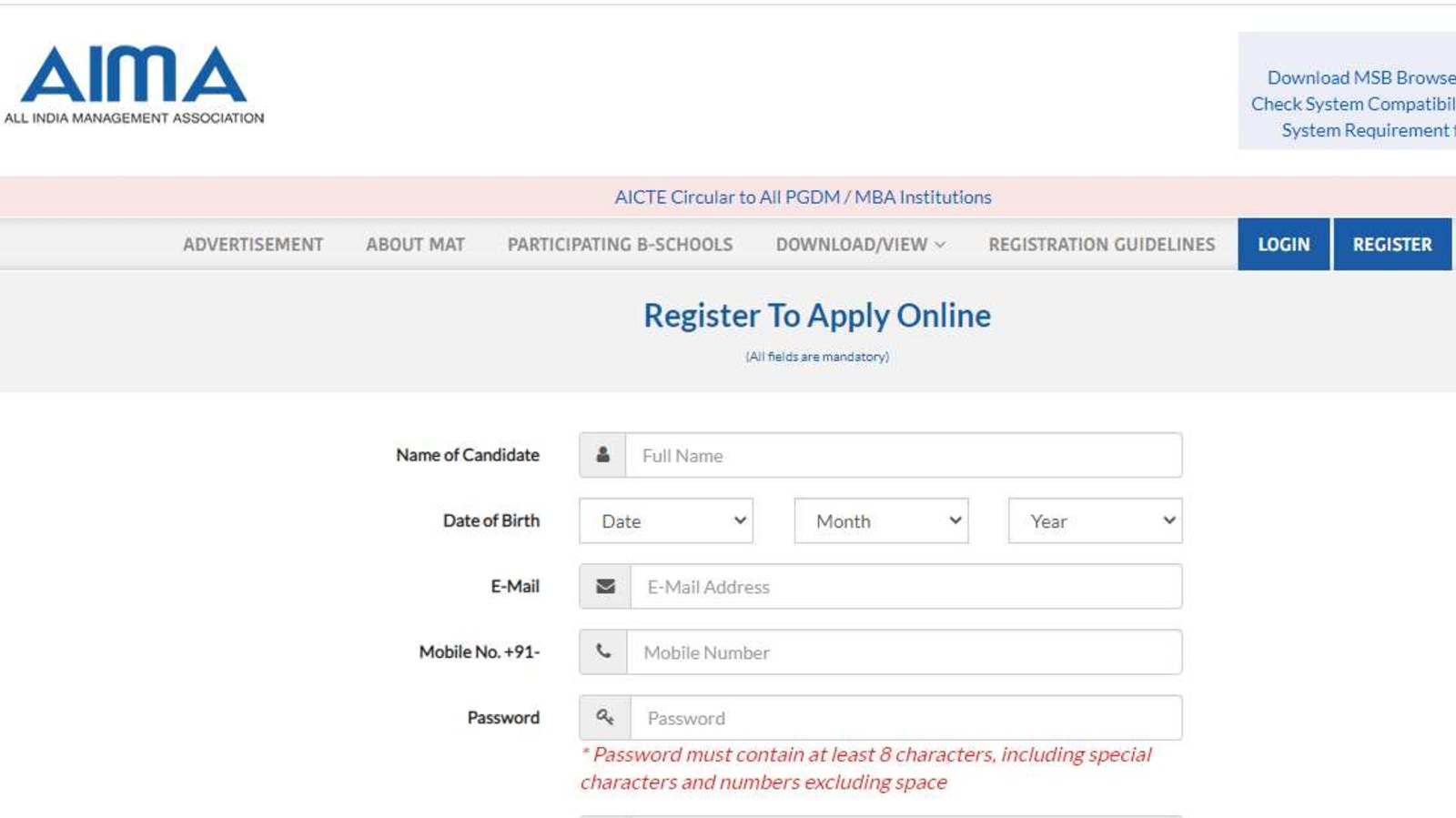Open the Date dropdown
1456x818 pixels.
[x=666, y=520]
